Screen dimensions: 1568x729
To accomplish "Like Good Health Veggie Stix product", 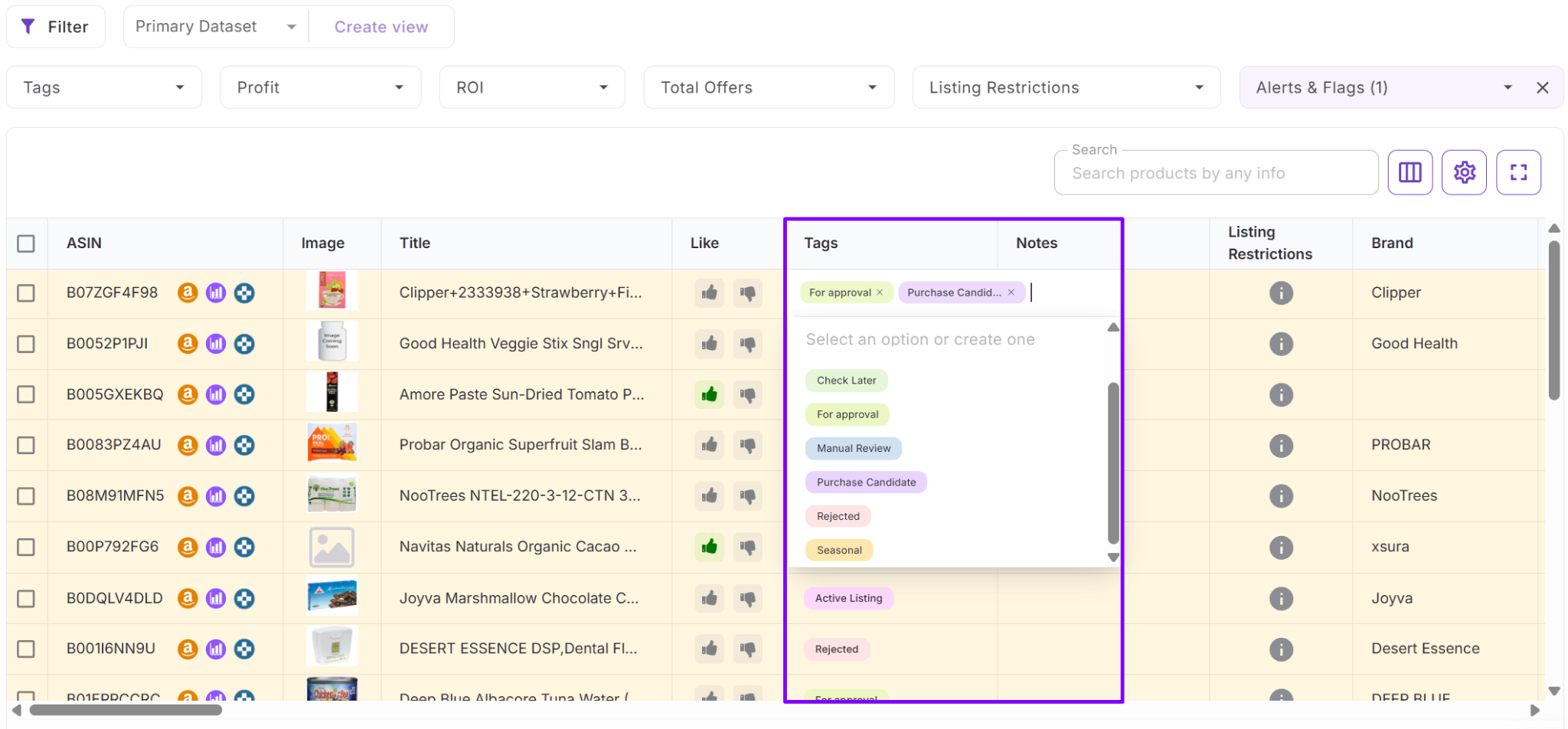I will [710, 344].
